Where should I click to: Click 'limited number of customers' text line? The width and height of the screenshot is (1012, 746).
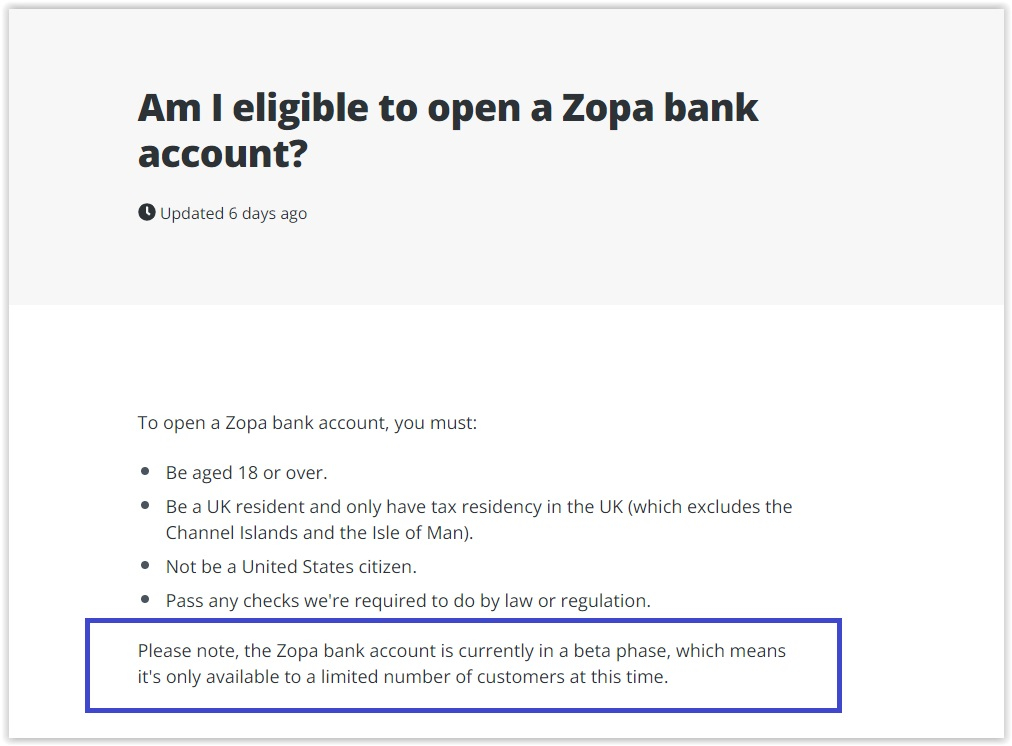tap(403, 676)
